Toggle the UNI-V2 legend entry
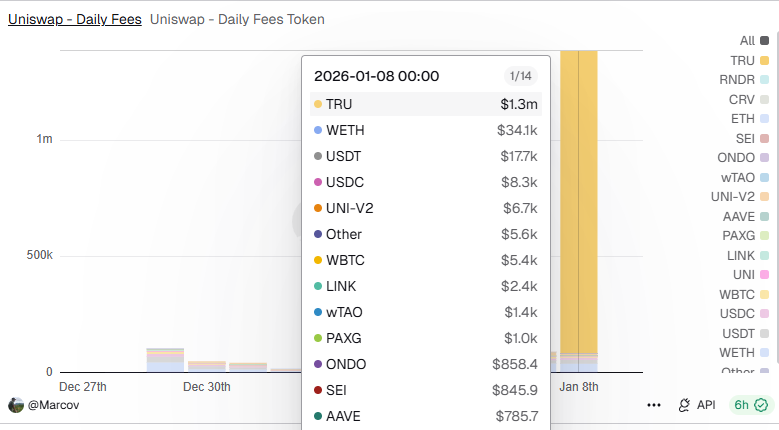779x430 pixels. 739,196
